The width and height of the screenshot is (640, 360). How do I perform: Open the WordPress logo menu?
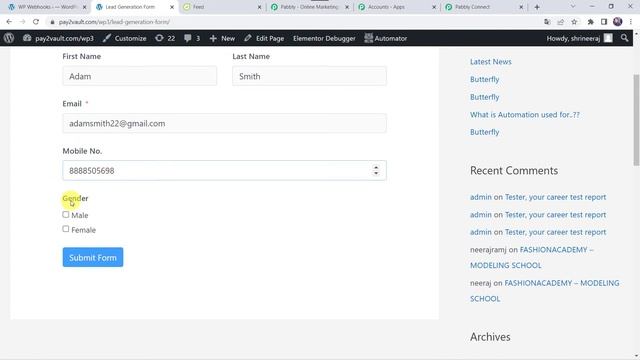pyautogui.click(x=9, y=38)
